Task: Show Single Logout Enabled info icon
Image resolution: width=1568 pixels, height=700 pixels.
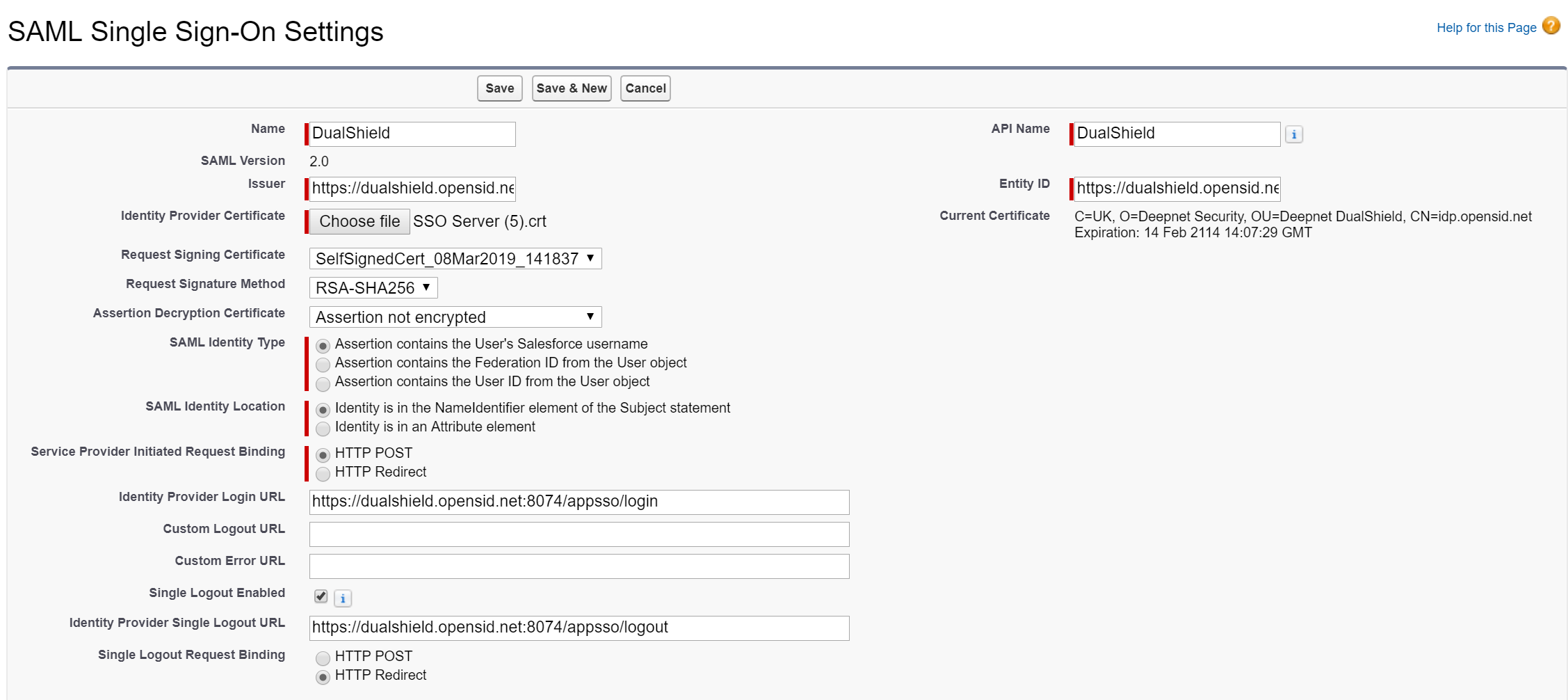Action: (343, 598)
